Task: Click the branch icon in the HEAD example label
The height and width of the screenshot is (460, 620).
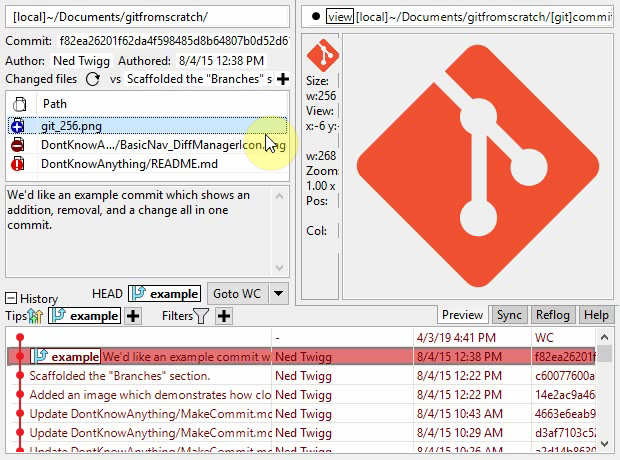Action: [138, 293]
